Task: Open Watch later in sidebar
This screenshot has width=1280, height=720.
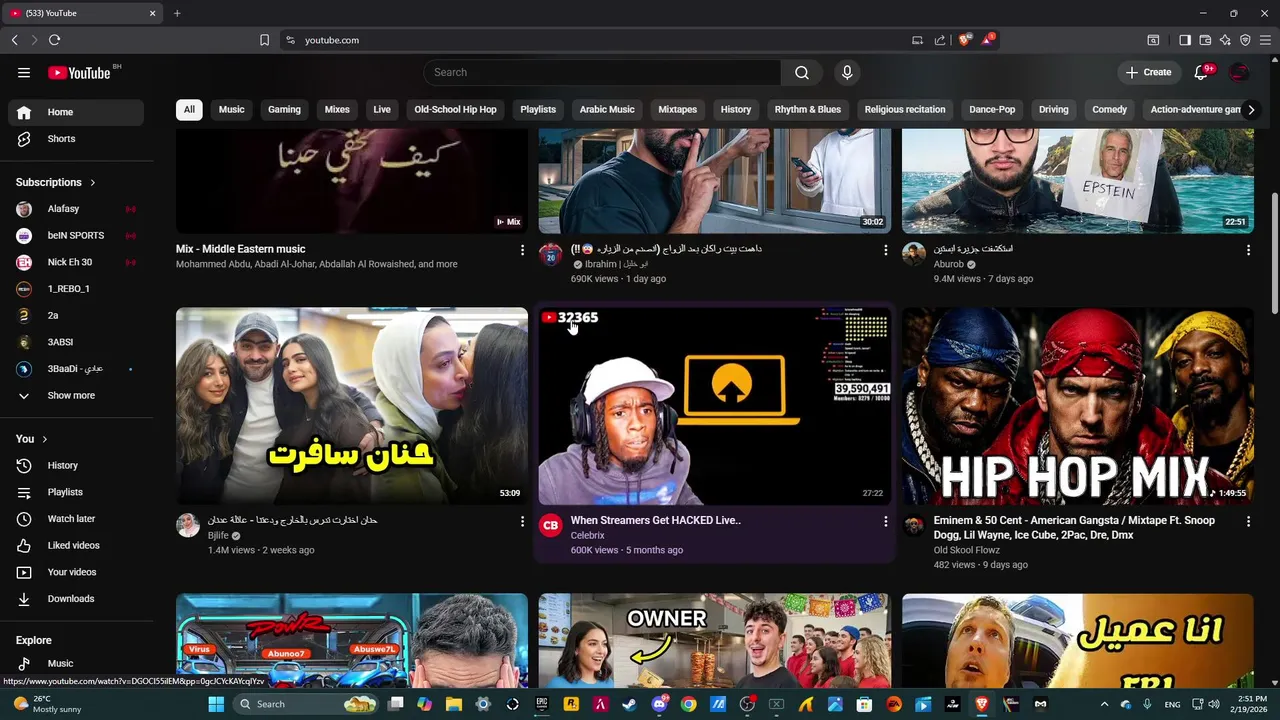Action: [76, 519]
